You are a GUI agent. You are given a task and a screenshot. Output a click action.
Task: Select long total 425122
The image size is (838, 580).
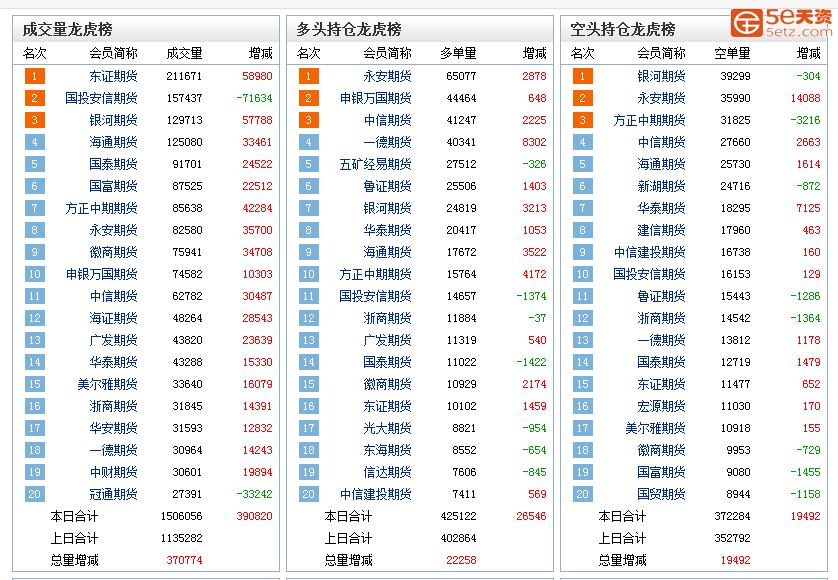click(459, 516)
